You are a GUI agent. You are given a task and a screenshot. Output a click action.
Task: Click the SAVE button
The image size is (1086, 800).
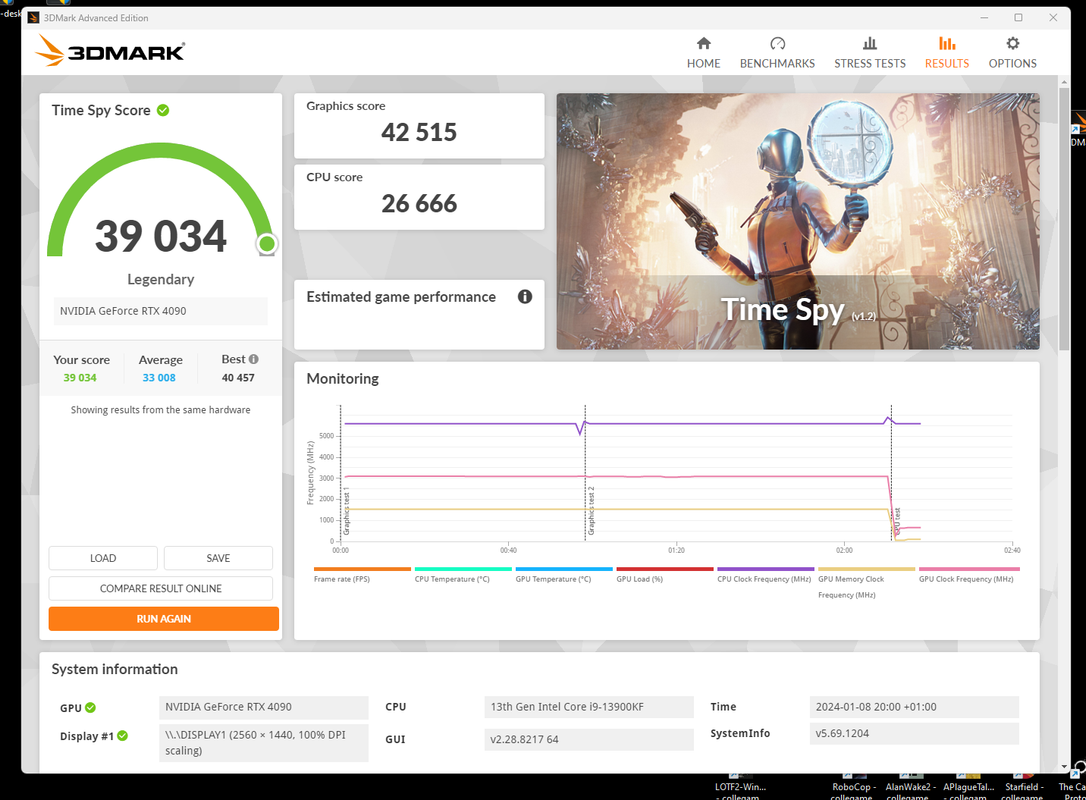click(x=218, y=558)
